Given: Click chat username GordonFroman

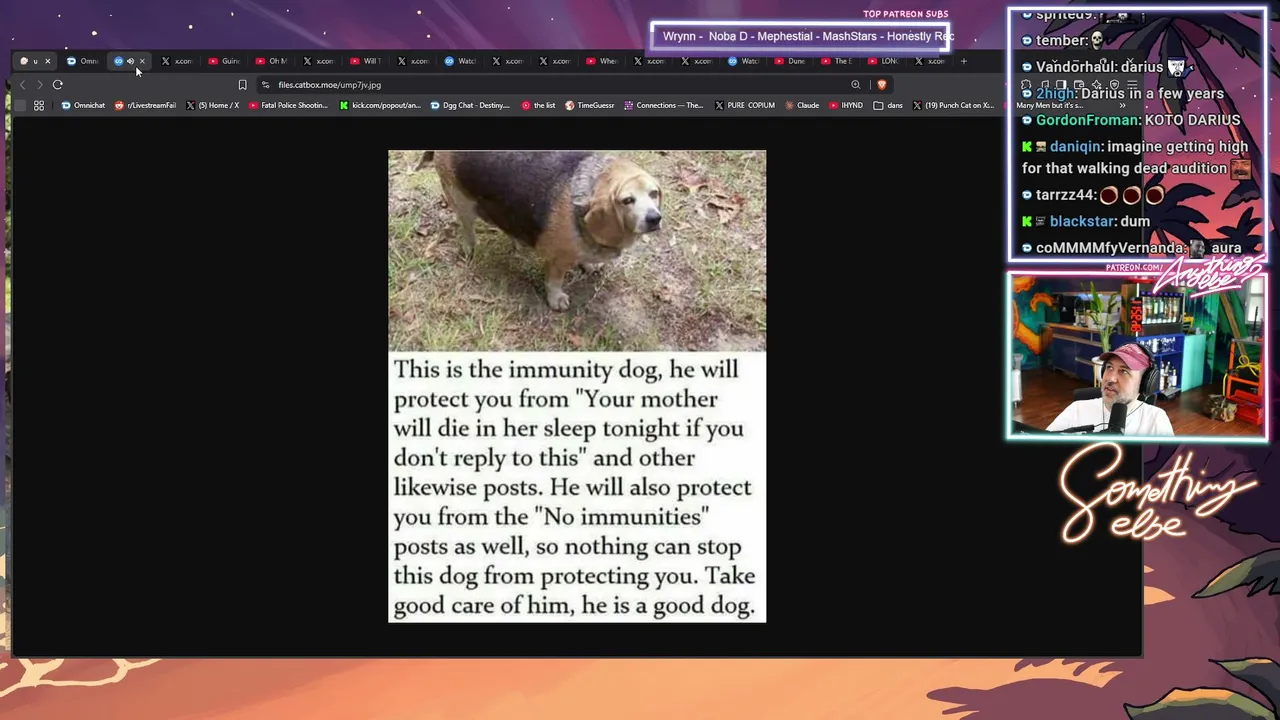Looking at the screenshot, I should pos(1087,120).
